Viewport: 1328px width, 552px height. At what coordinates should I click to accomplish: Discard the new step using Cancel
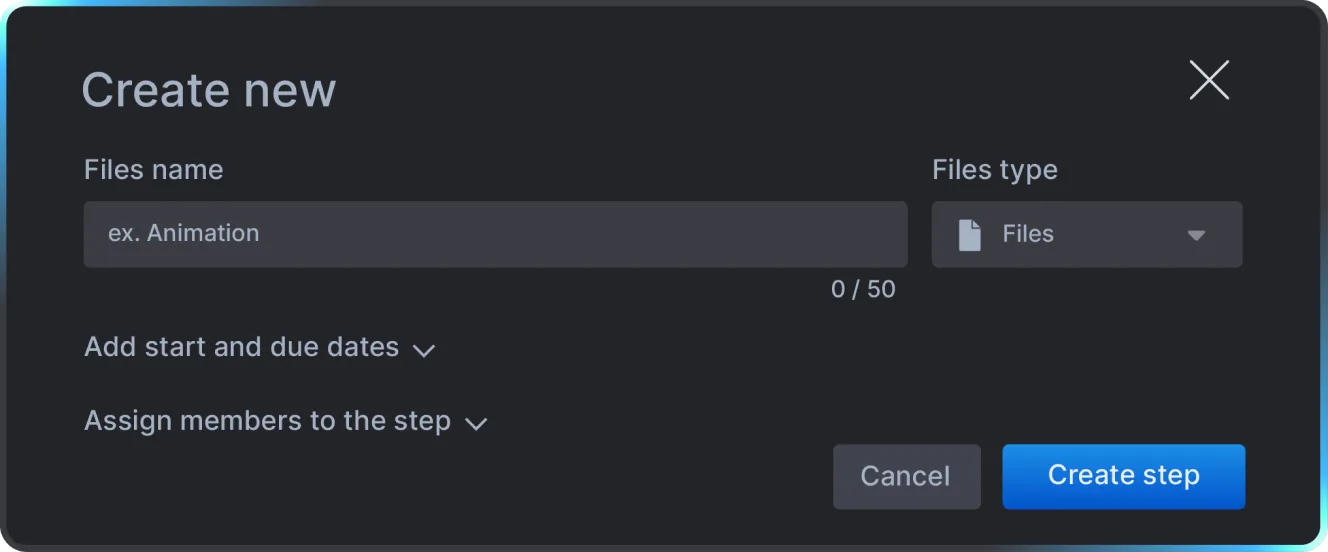[906, 477]
